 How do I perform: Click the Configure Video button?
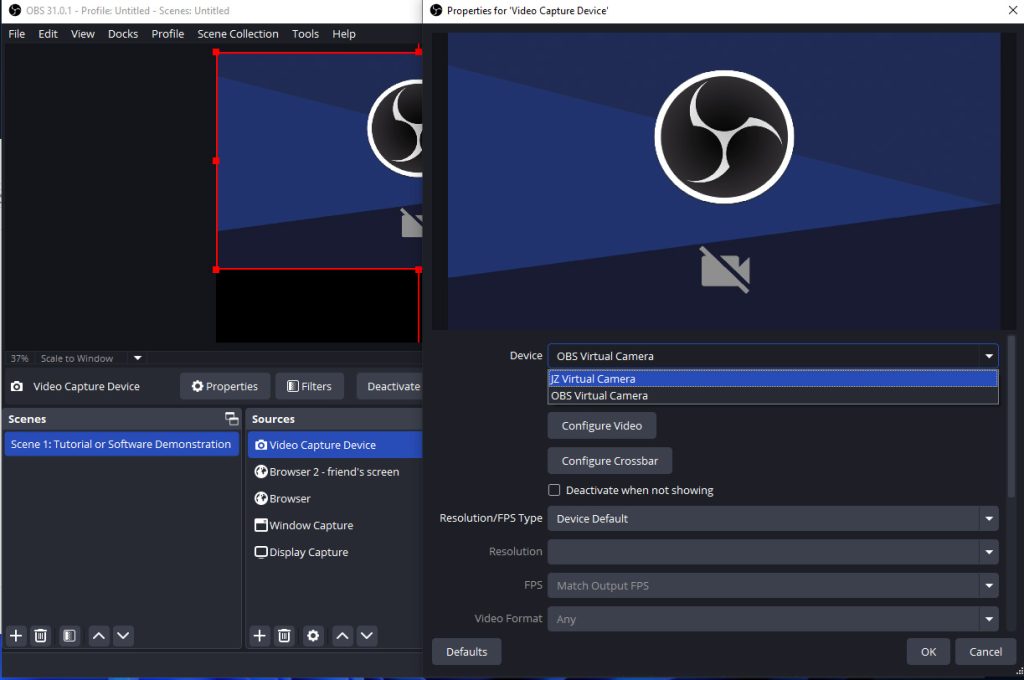[601, 426]
